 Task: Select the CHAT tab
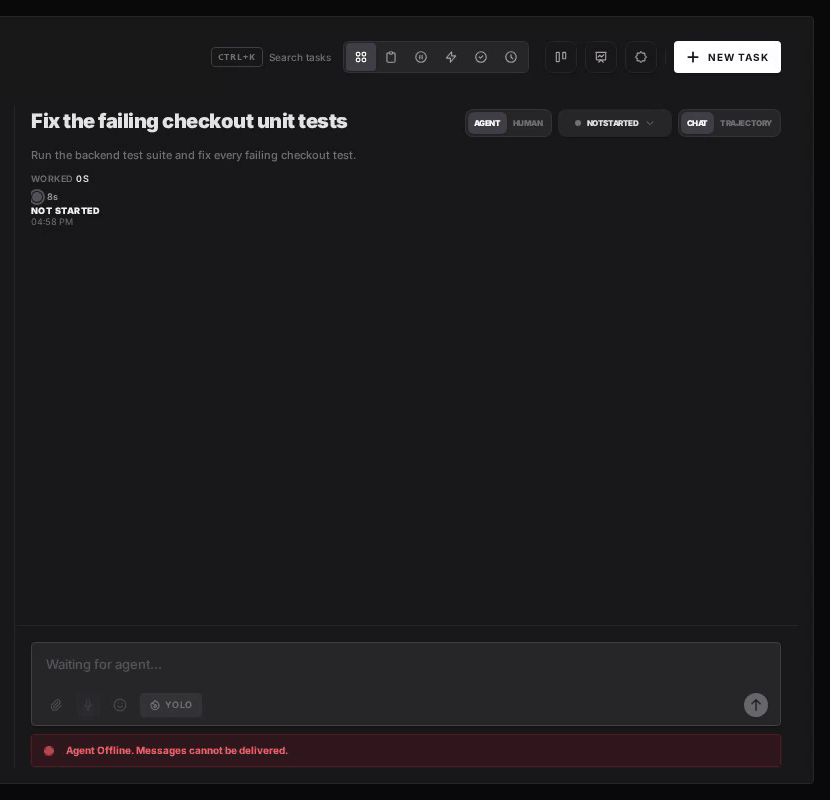697,123
